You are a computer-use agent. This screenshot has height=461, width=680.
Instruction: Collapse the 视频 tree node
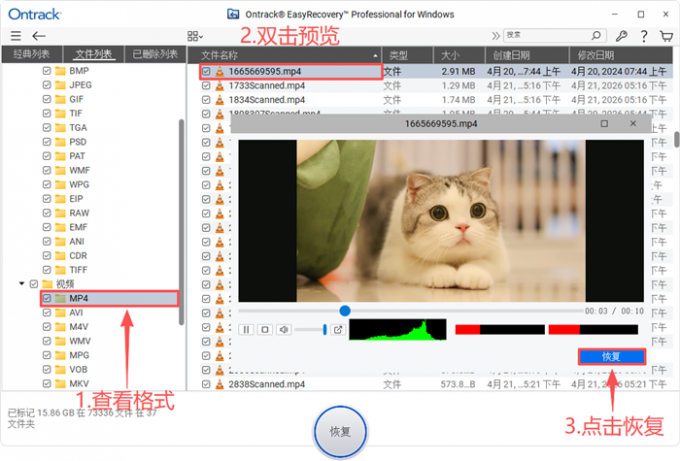tap(21, 284)
